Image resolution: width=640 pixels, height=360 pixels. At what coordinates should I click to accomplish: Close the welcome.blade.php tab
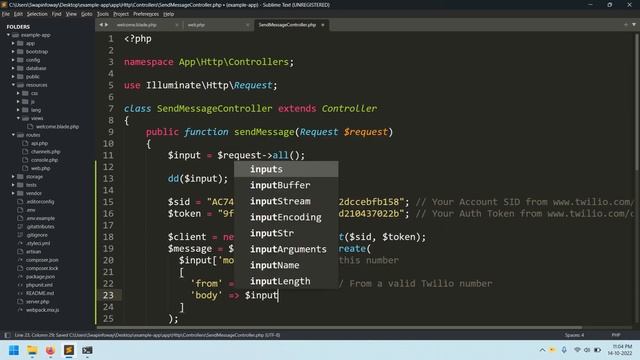177,25
